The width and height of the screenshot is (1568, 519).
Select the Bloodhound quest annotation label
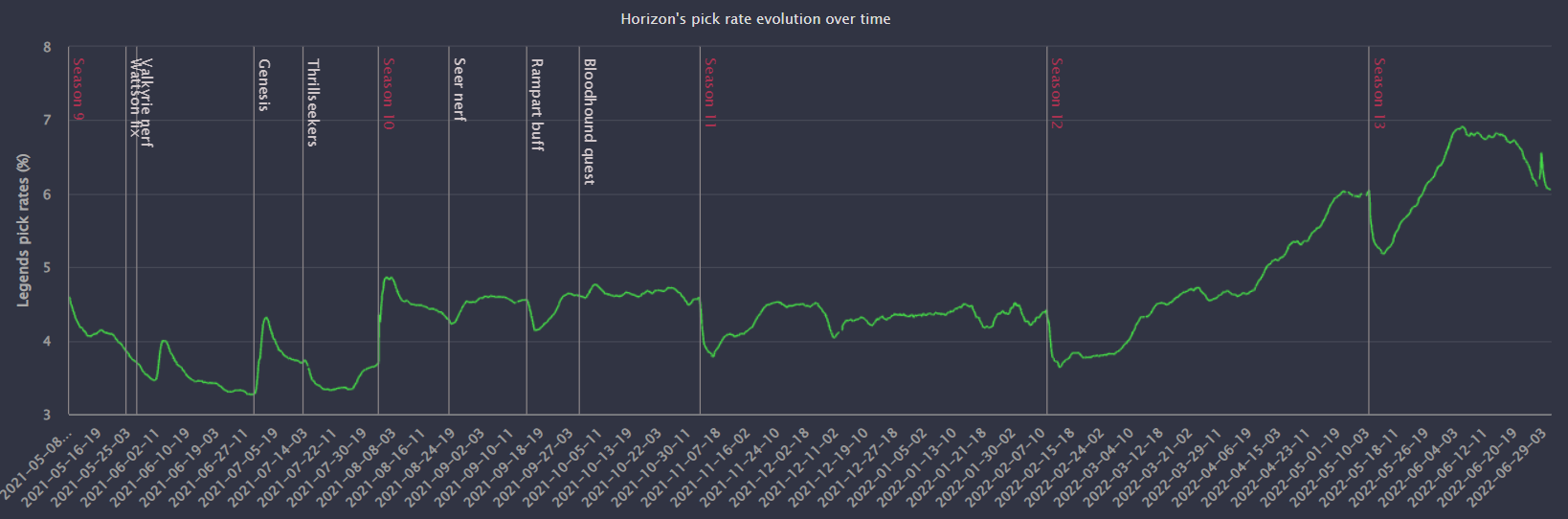590,122
